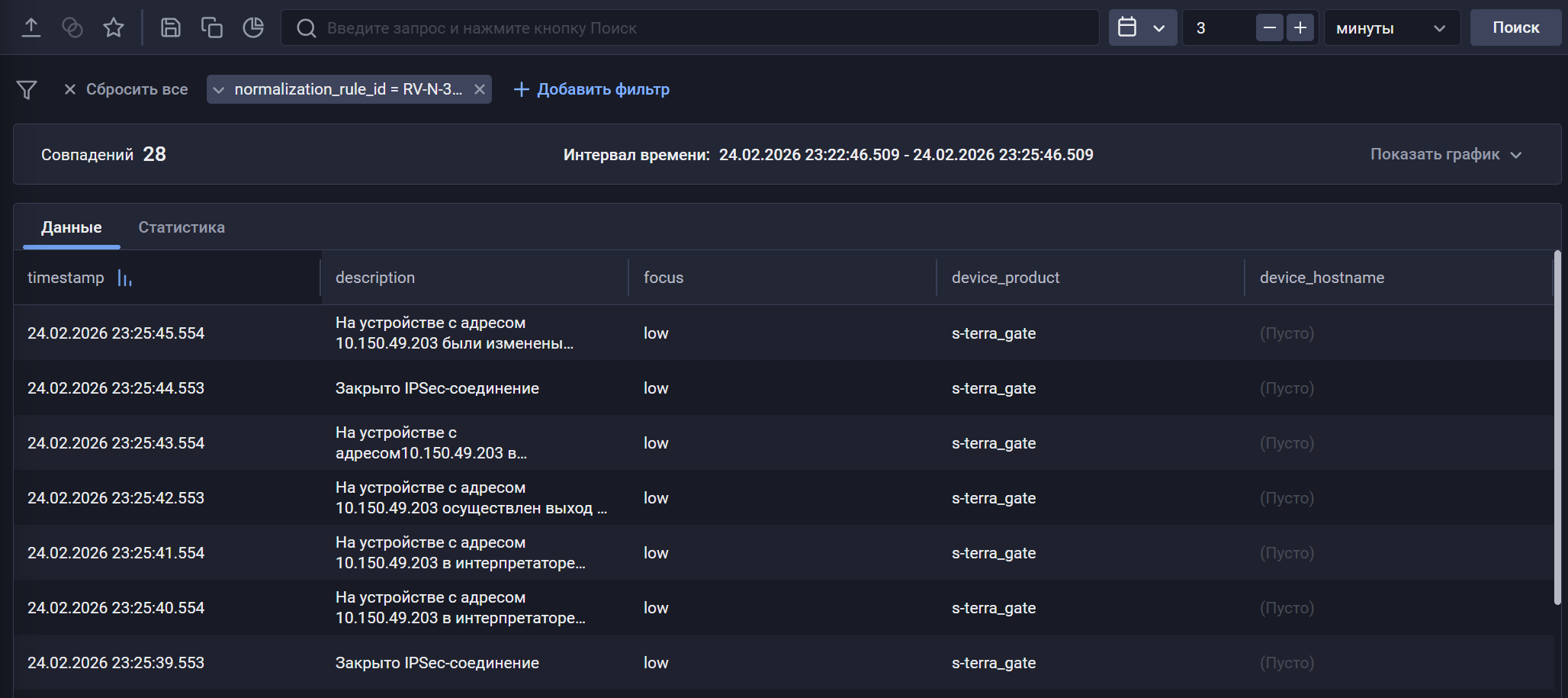Expand Показать график chart section
1568x698 pixels.
click(1445, 155)
